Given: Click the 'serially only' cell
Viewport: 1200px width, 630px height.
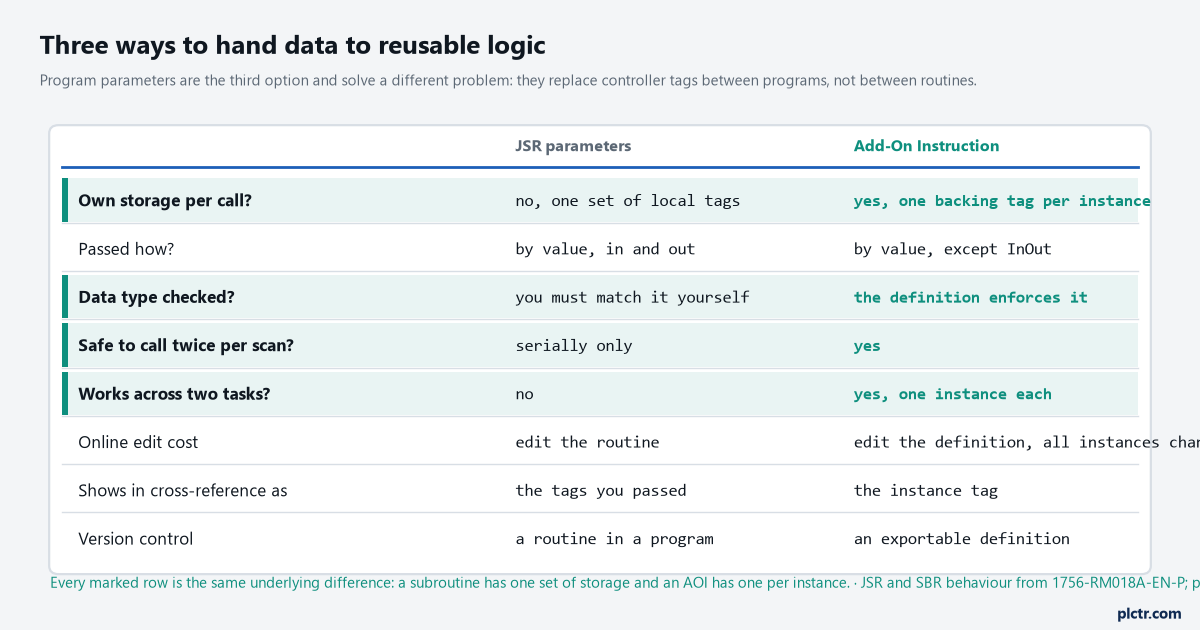Looking at the screenshot, I should (574, 345).
